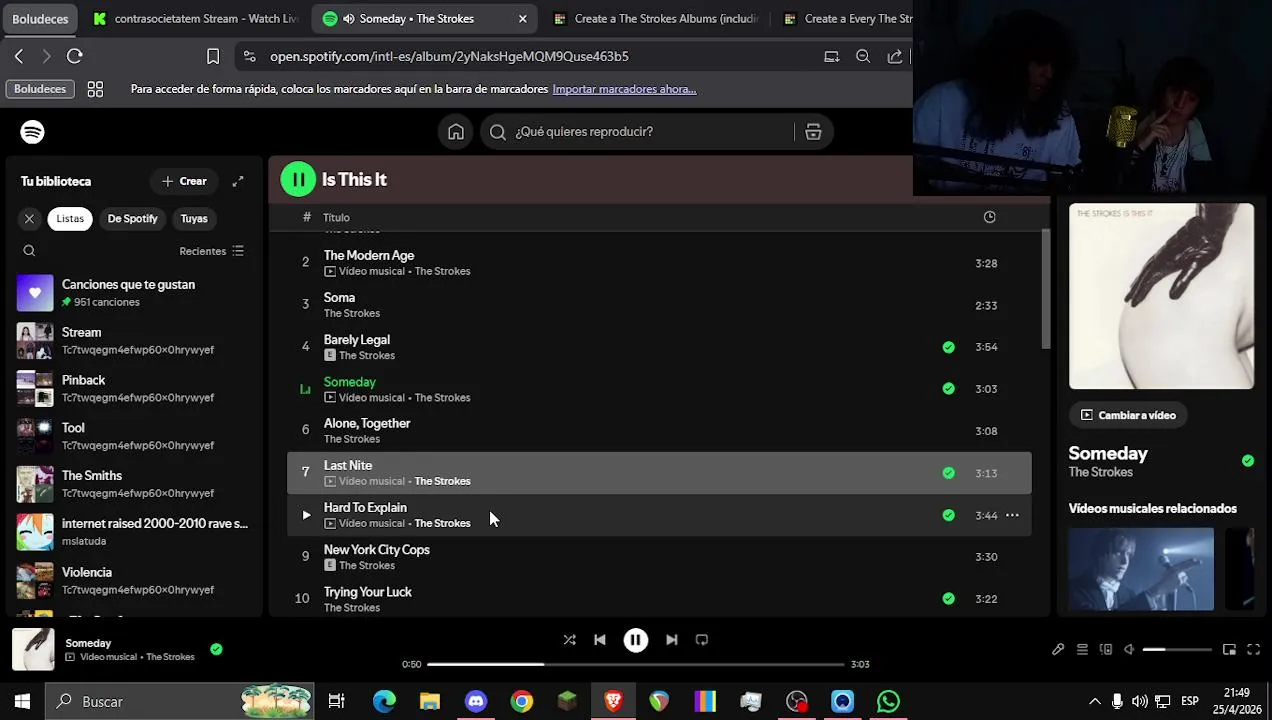The height and width of the screenshot is (720, 1272).
Task: Search within your library using magnifier icon
Action: point(29,251)
